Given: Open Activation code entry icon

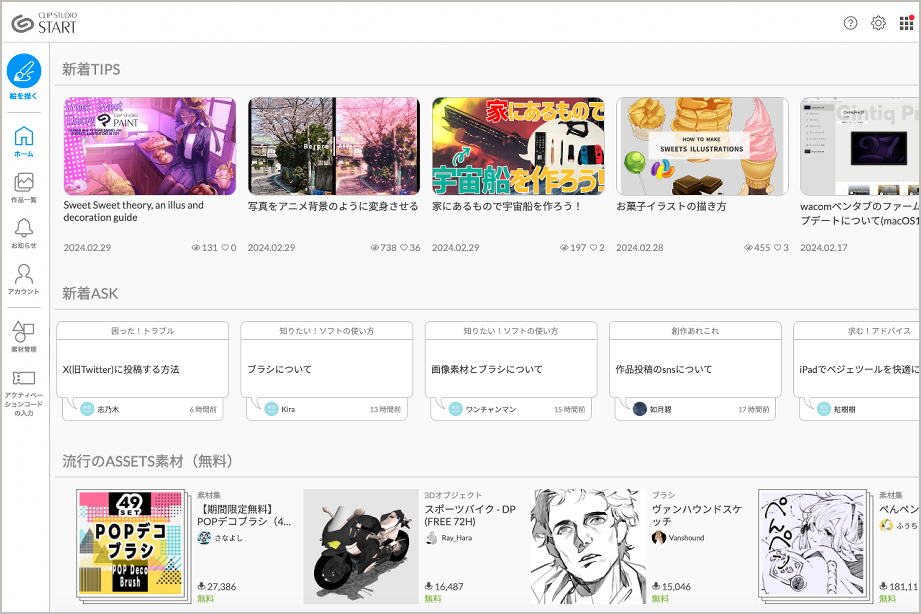Looking at the screenshot, I should 24,378.
